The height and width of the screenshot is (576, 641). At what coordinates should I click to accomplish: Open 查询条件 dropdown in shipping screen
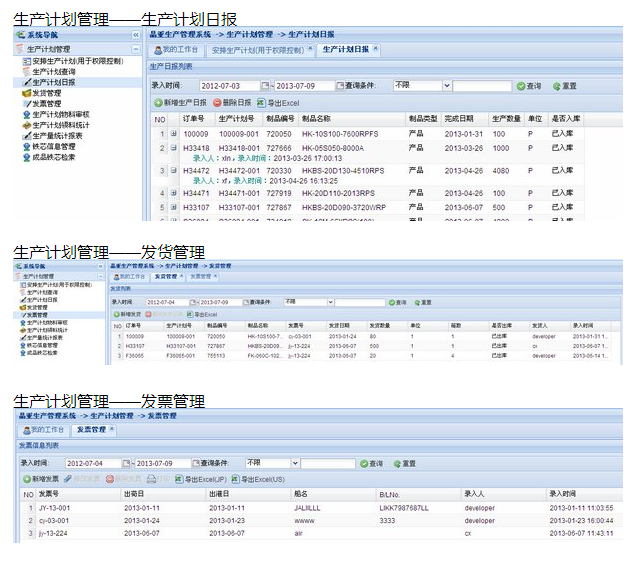pyautogui.click(x=330, y=302)
